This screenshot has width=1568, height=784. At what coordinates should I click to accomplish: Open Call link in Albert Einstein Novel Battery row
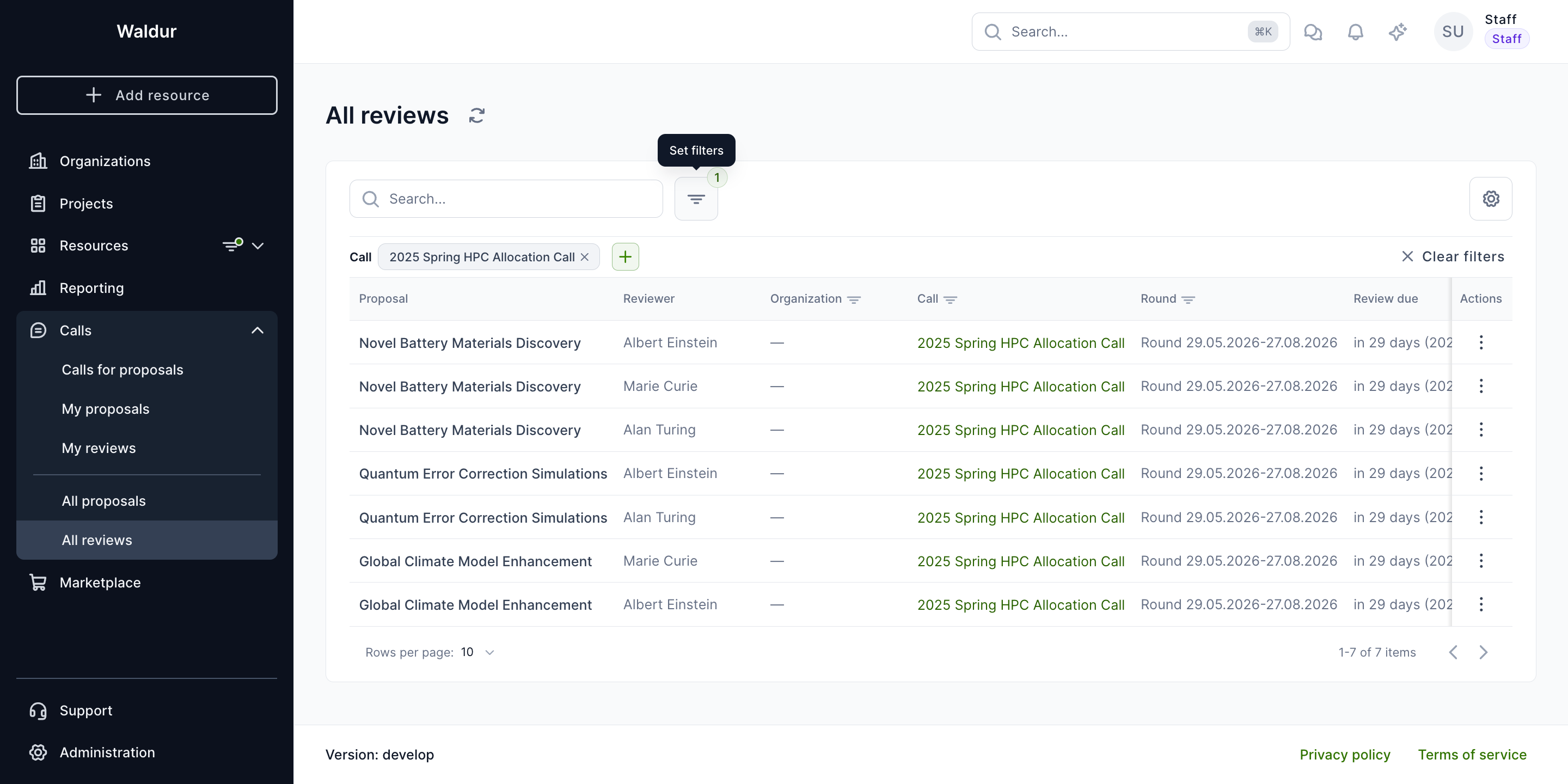tap(1020, 342)
